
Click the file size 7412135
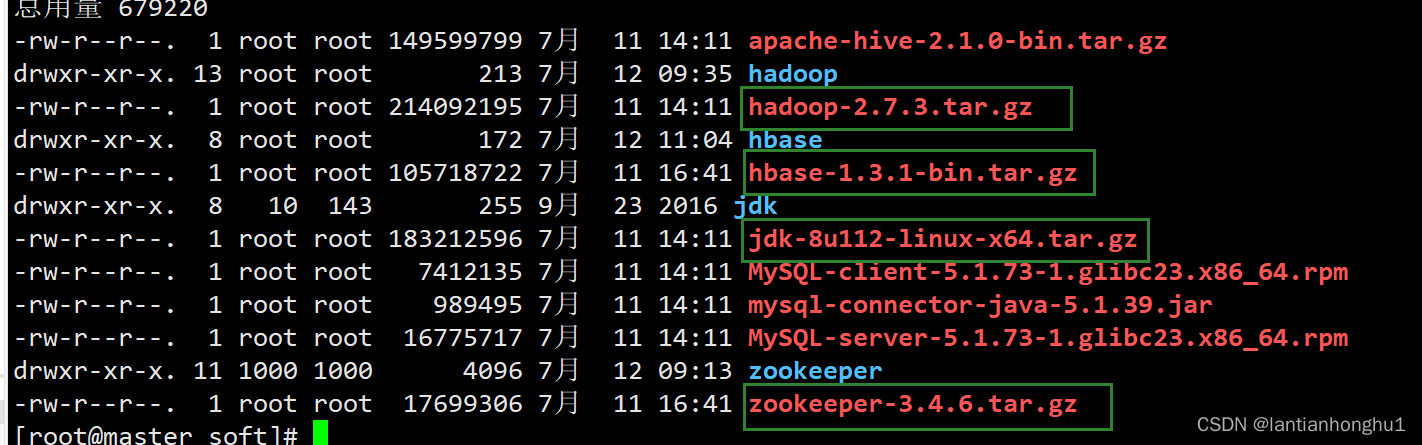point(470,272)
